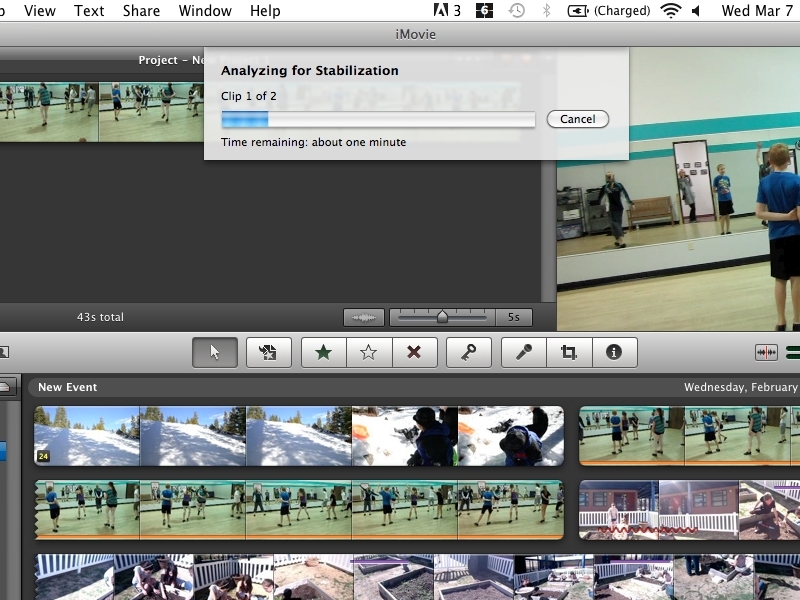Click the stabilization progress bar
Viewport: 800px width, 600px height.
[x=378, y=119]
